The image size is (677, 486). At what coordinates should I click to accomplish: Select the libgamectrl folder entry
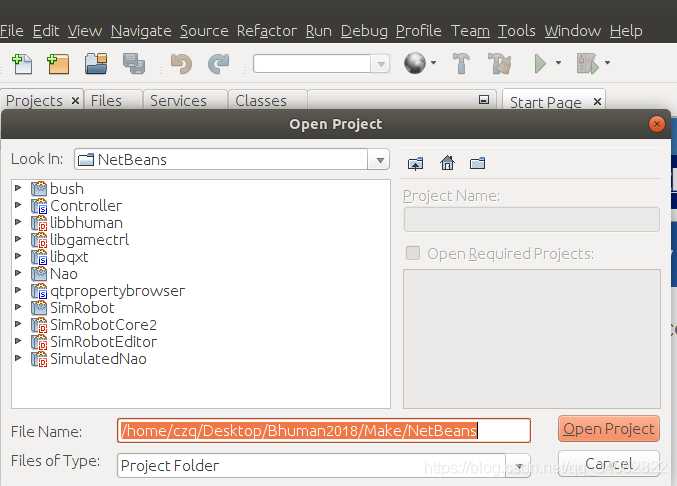click(89, 240)
